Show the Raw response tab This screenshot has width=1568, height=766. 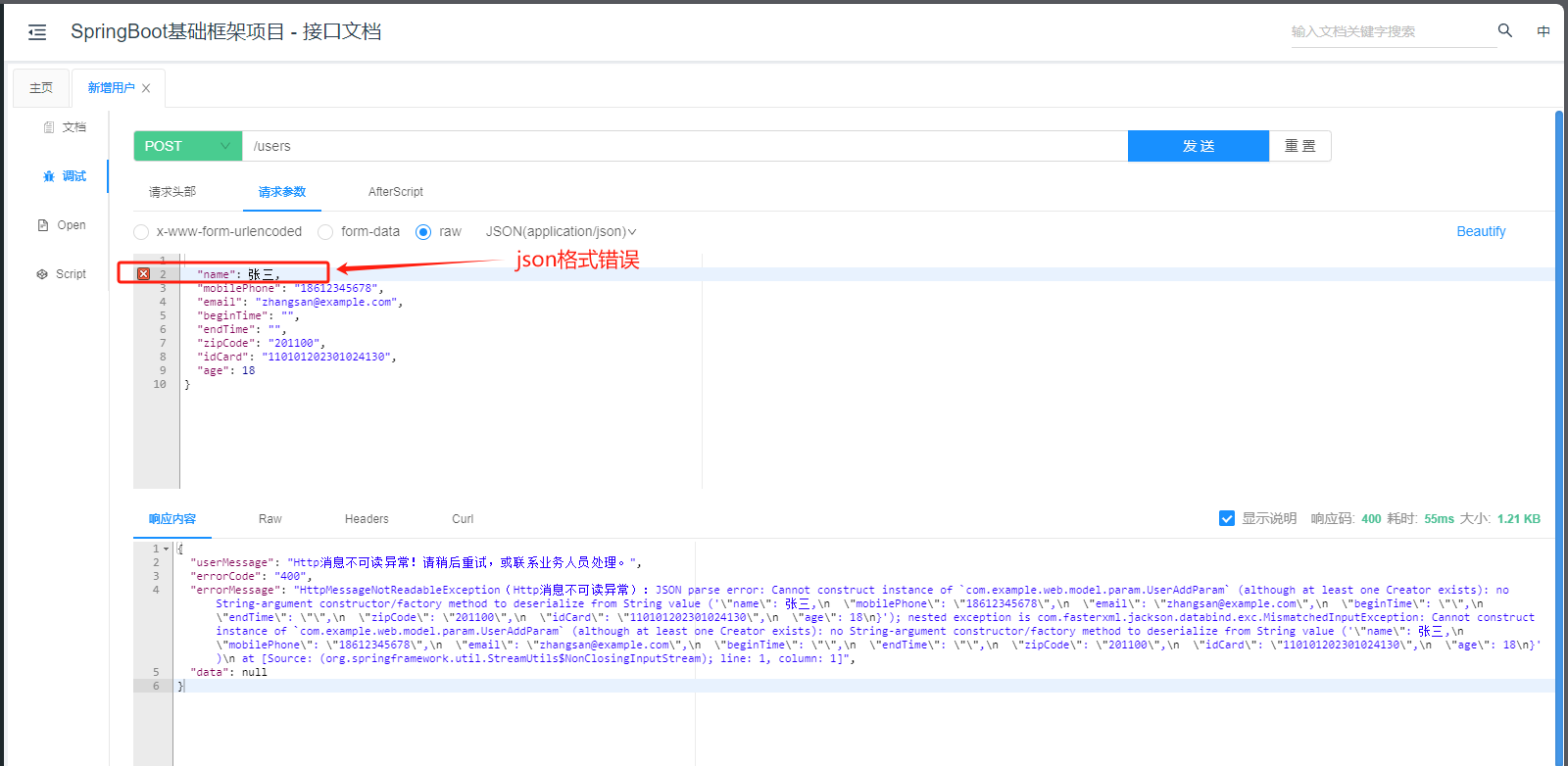click(270, 519)
